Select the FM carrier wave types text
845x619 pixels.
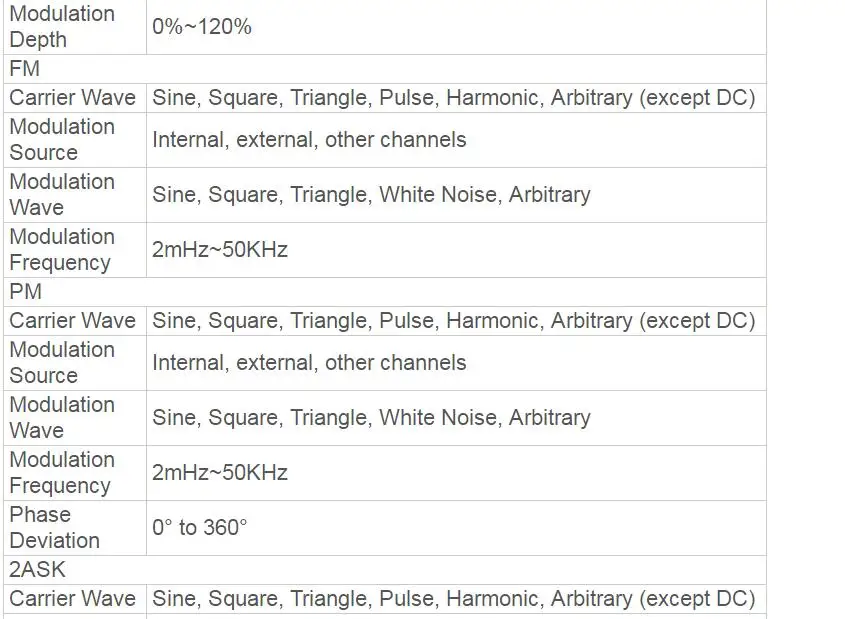(x=453, y=98)
